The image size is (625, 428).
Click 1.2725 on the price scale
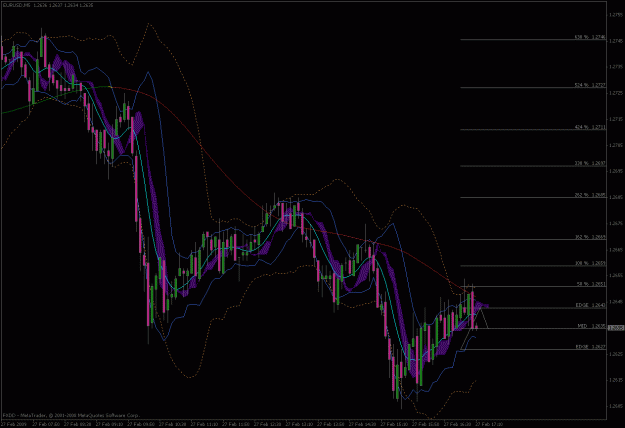click(616, 93)
